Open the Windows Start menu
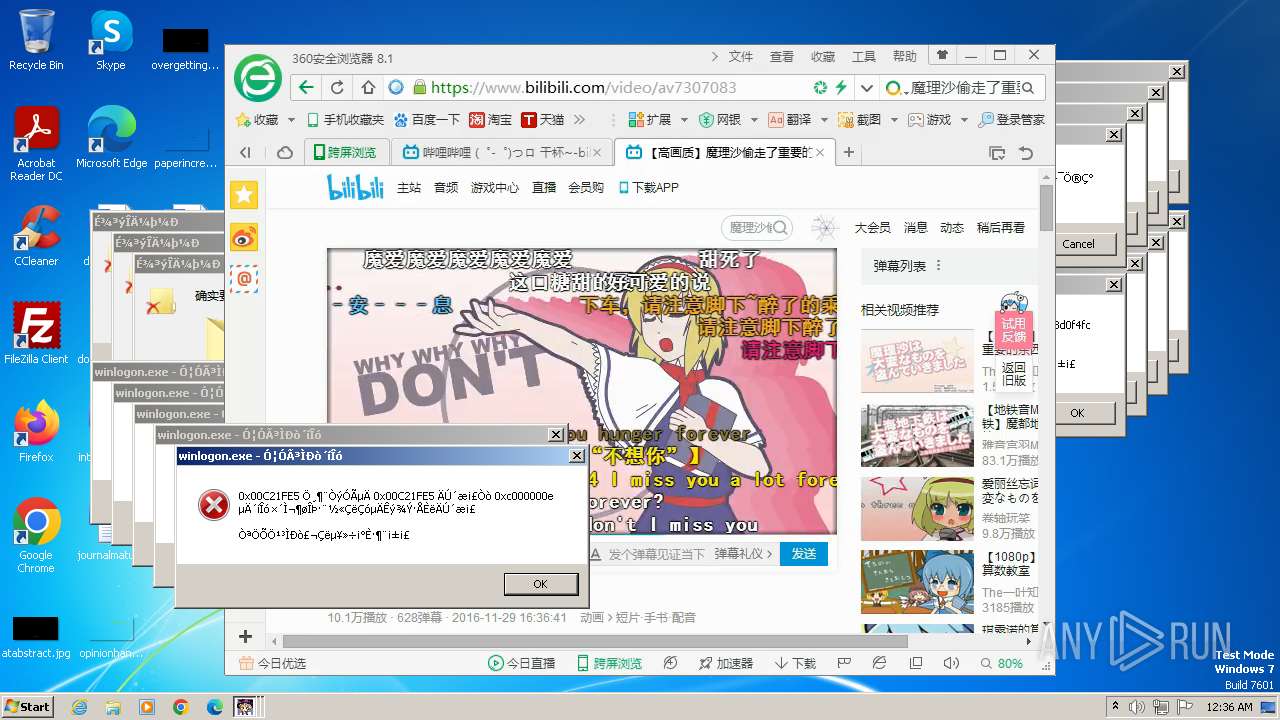Screen dimensions: 1280x720 point(27,707)
